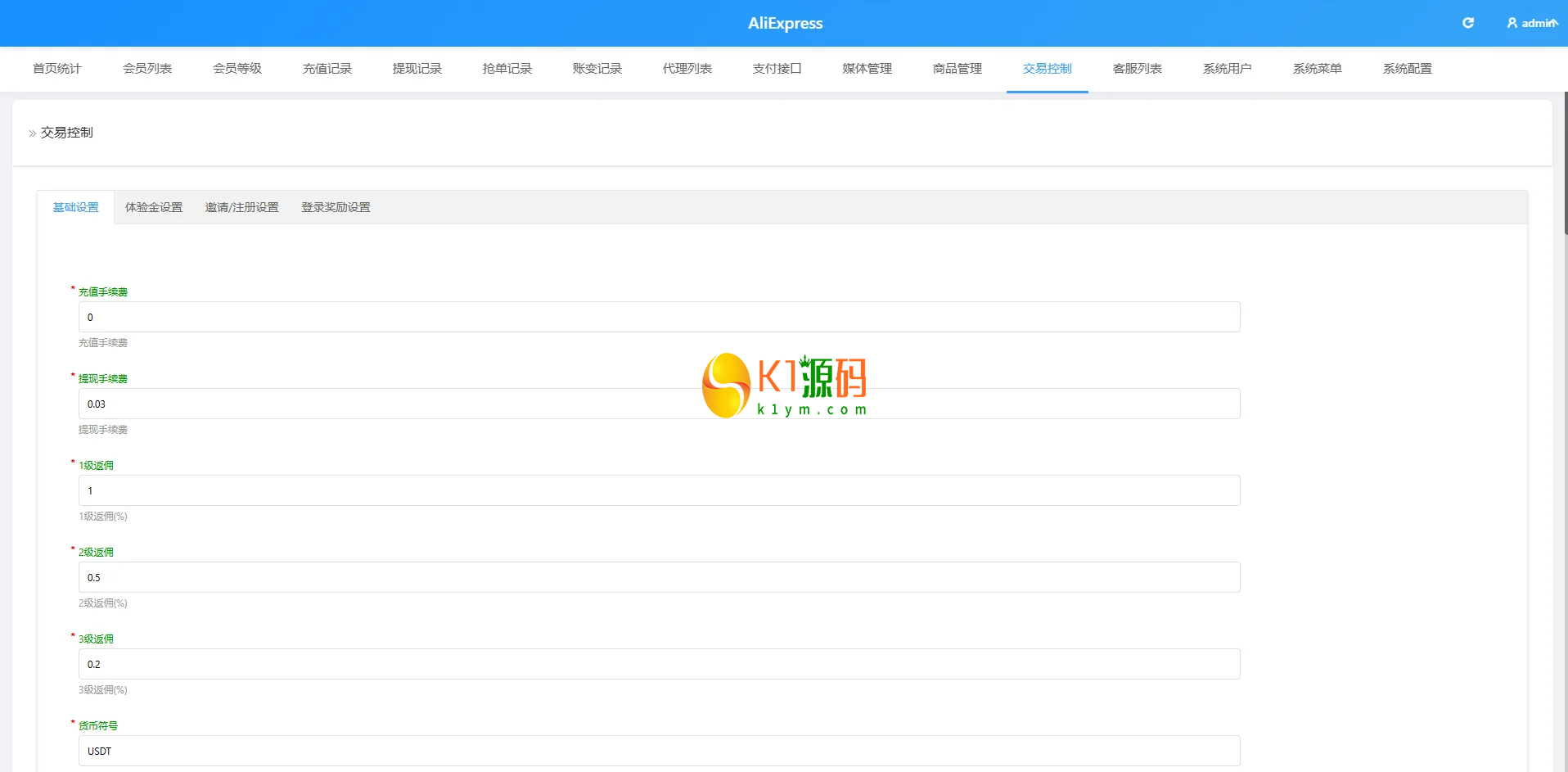
Task: Open 系统配置 menu item
Action: point(1408,69)
